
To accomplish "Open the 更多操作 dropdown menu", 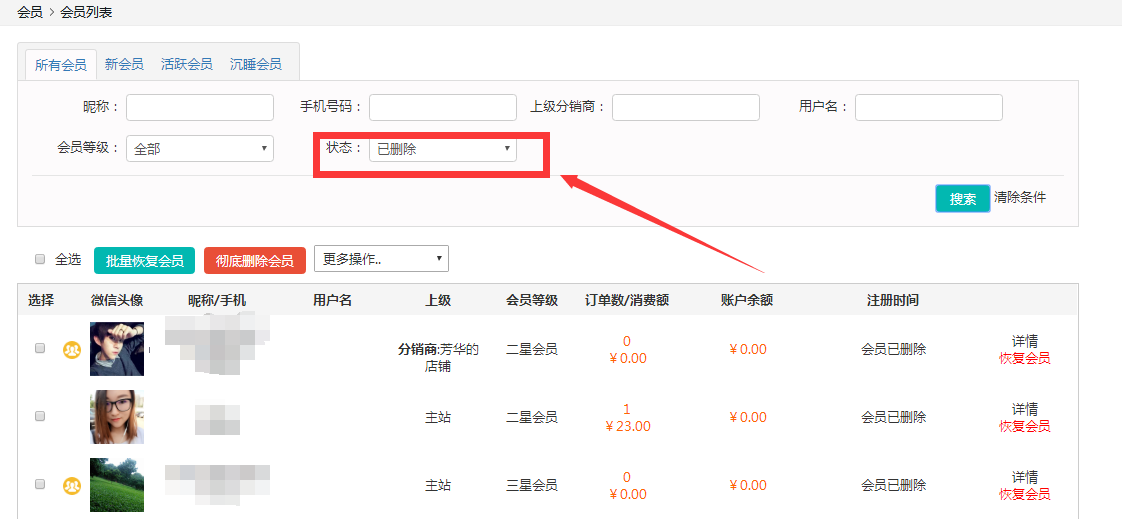I will 381,259.
